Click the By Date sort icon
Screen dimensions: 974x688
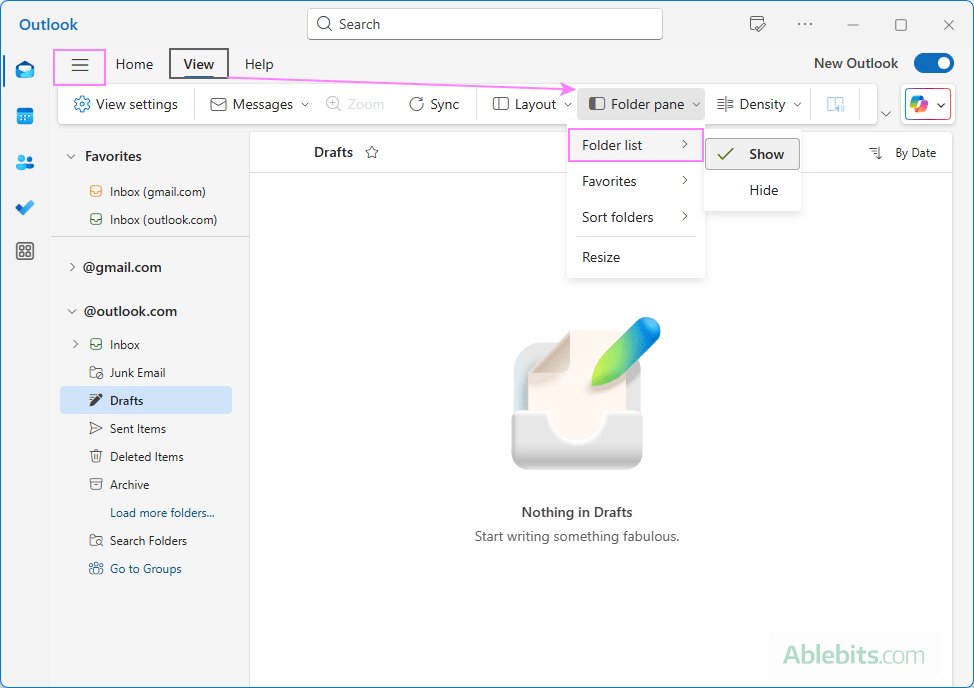point(875,153)
